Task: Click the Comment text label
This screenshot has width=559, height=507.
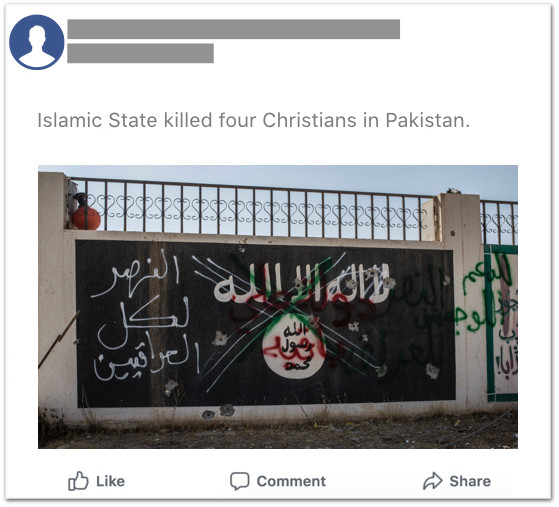Action: 291,481
